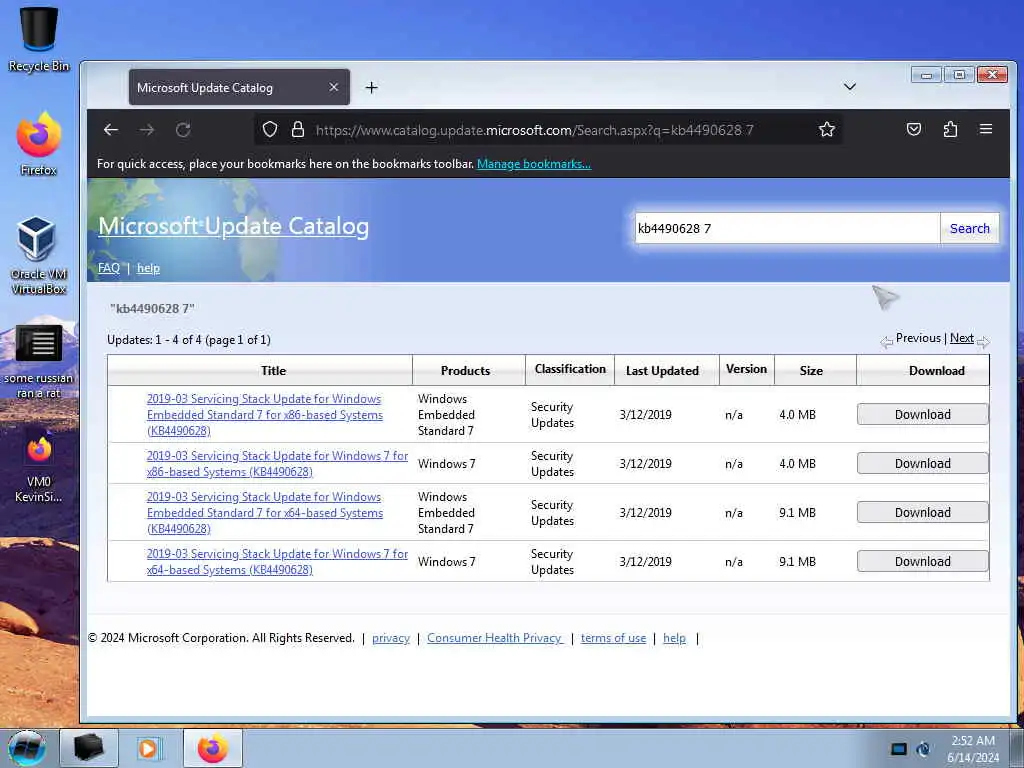
Task: Open Windows 7 x86-based update link
Action: pos(277,464)
